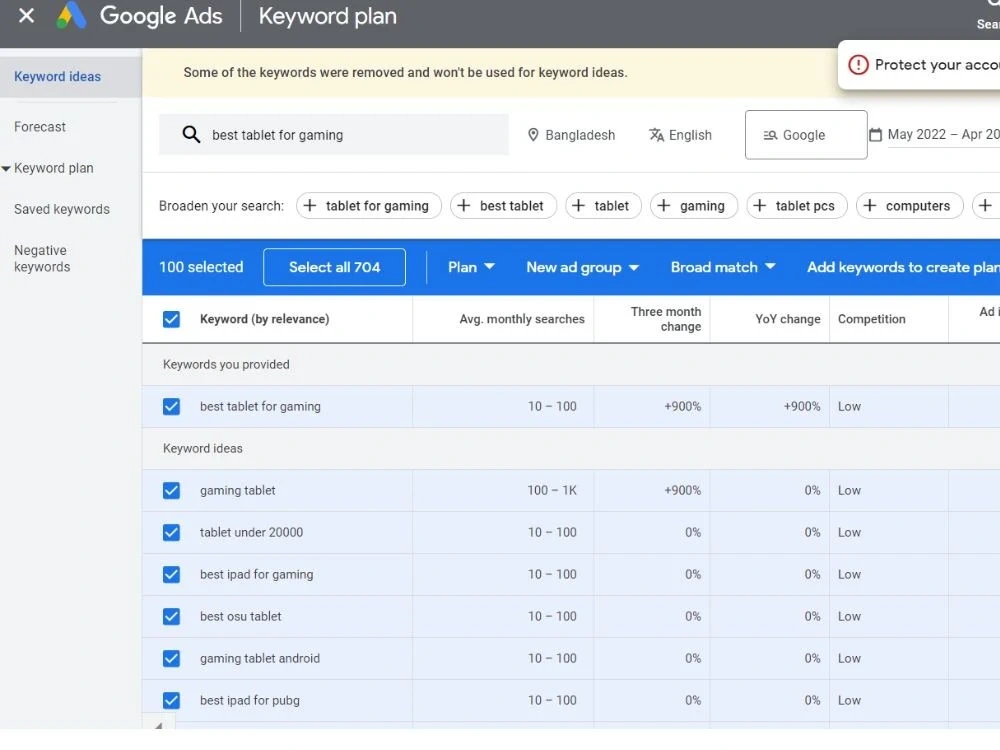The height and width of the screenshot is (750, 1000).
Task: Open the calendar icon for date range
Action: point(876,135)
